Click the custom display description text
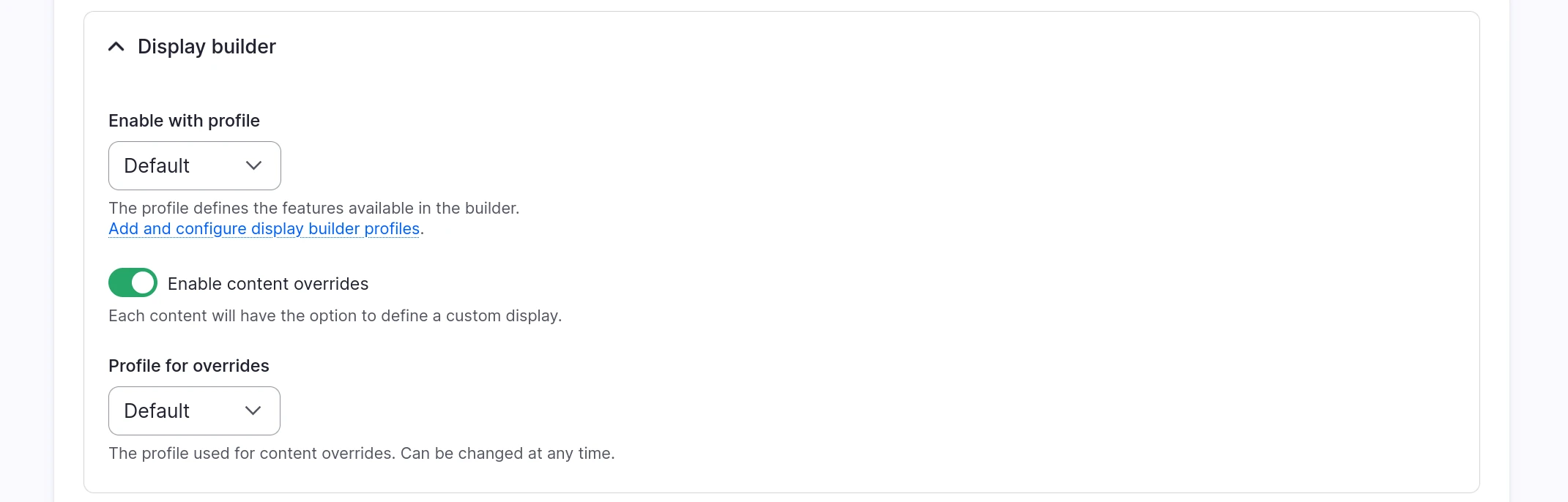 point(335,316)
